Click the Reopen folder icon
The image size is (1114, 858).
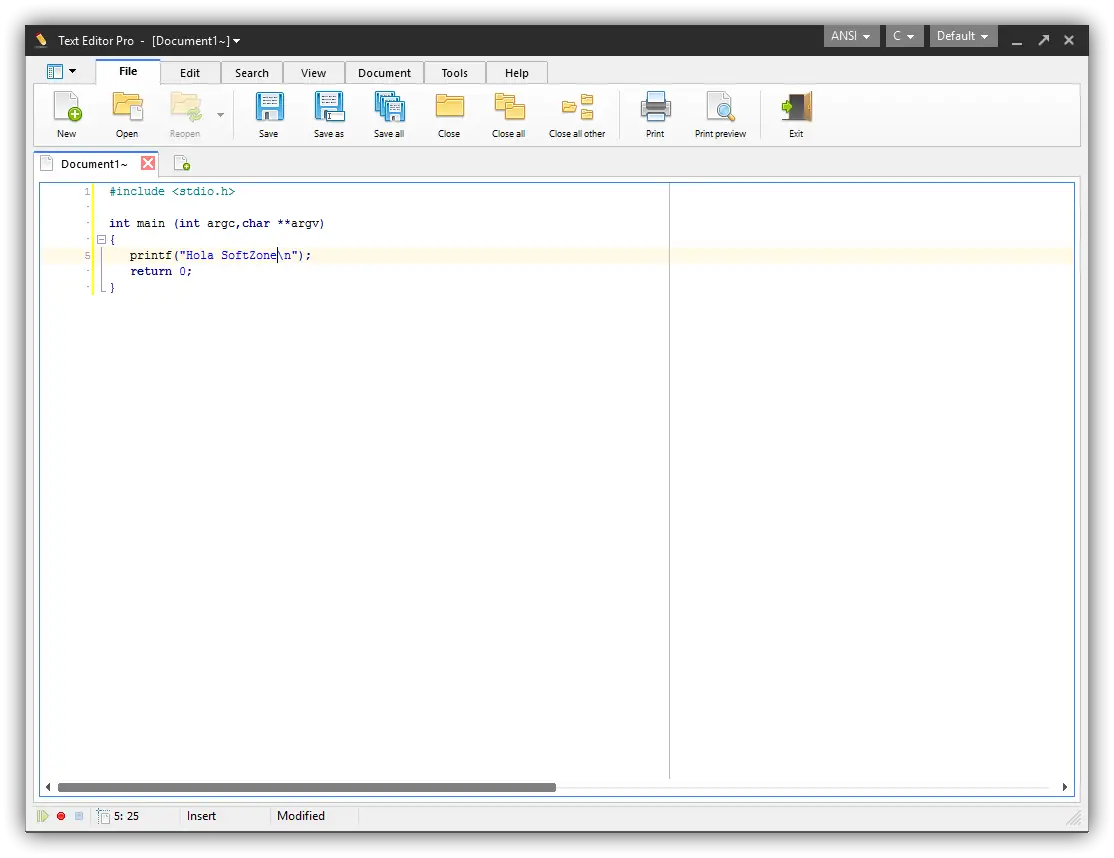[185, 107]
